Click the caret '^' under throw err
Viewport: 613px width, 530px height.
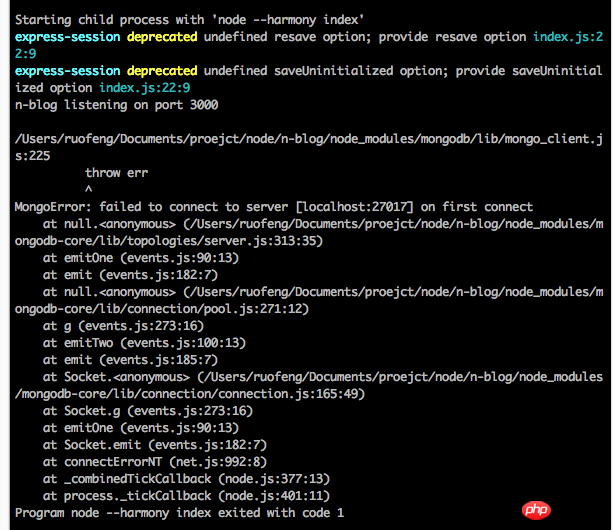89,189
